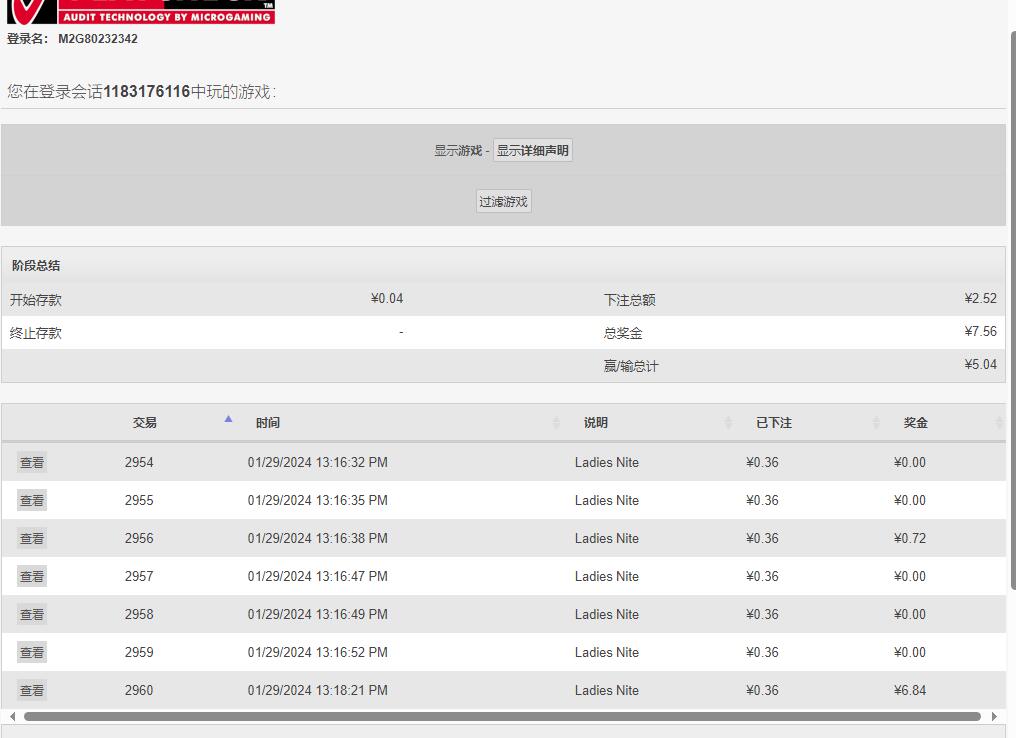The width and height of the screenshot is (1016, 738).
Task: Click the 开始存款 value ¥0.04
Action: (387, 299)
